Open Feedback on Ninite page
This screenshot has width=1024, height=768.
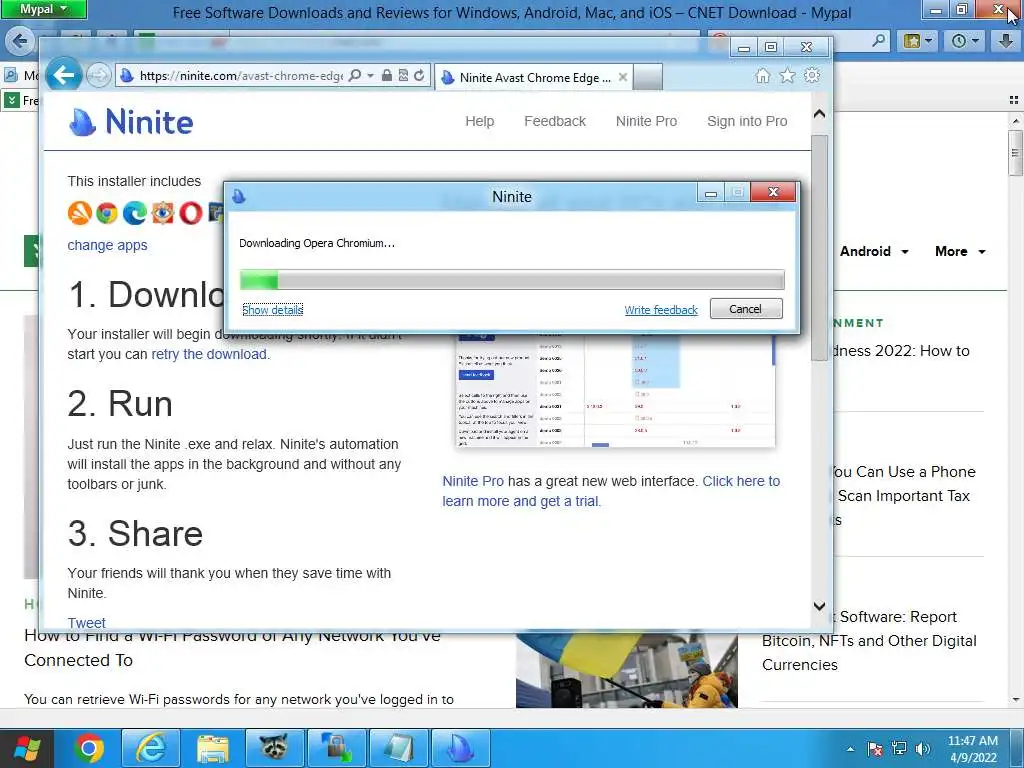pyautogui.click(x=554, y=121)
